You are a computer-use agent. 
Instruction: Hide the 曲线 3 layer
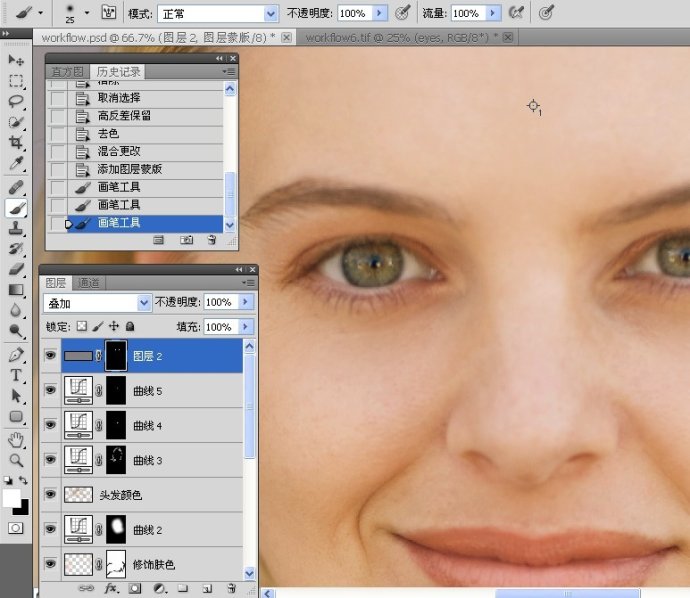click(x=51, y=459)
